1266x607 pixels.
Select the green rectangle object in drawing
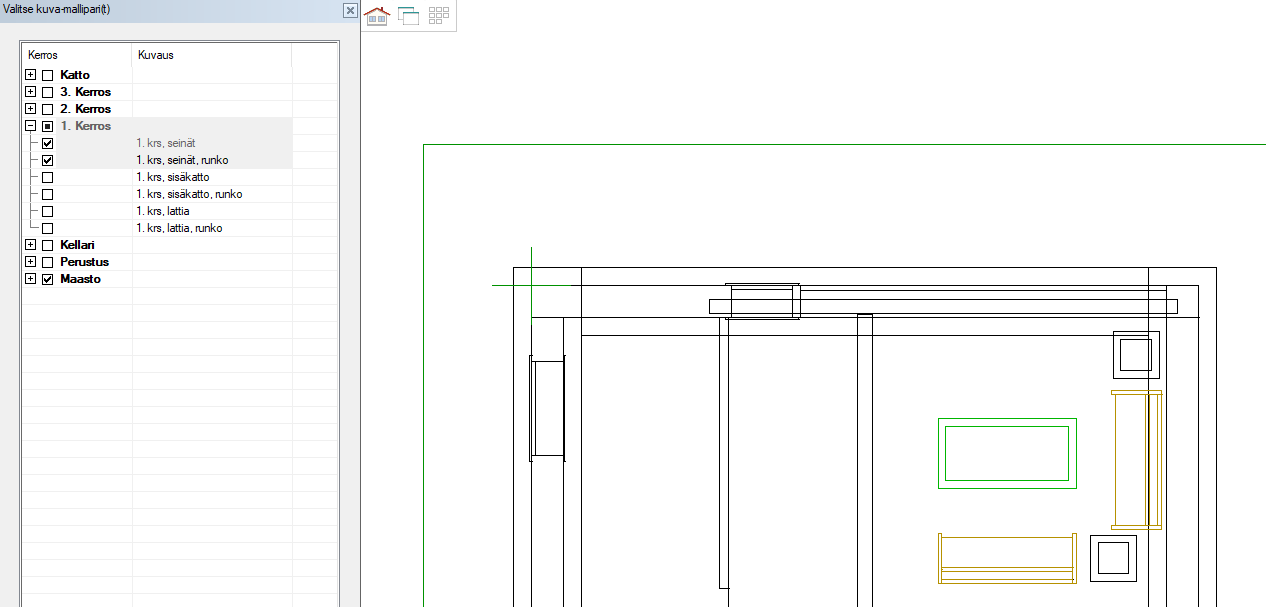pos(1007,421)
